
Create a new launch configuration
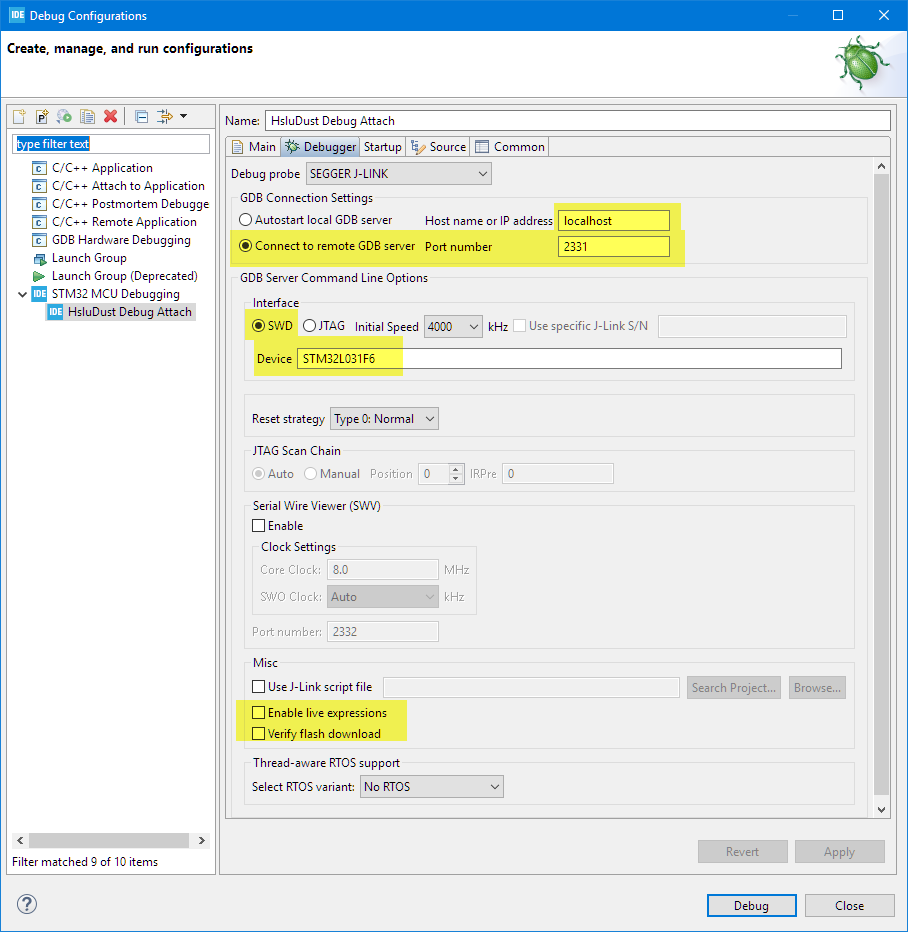[x=18, y=117]
